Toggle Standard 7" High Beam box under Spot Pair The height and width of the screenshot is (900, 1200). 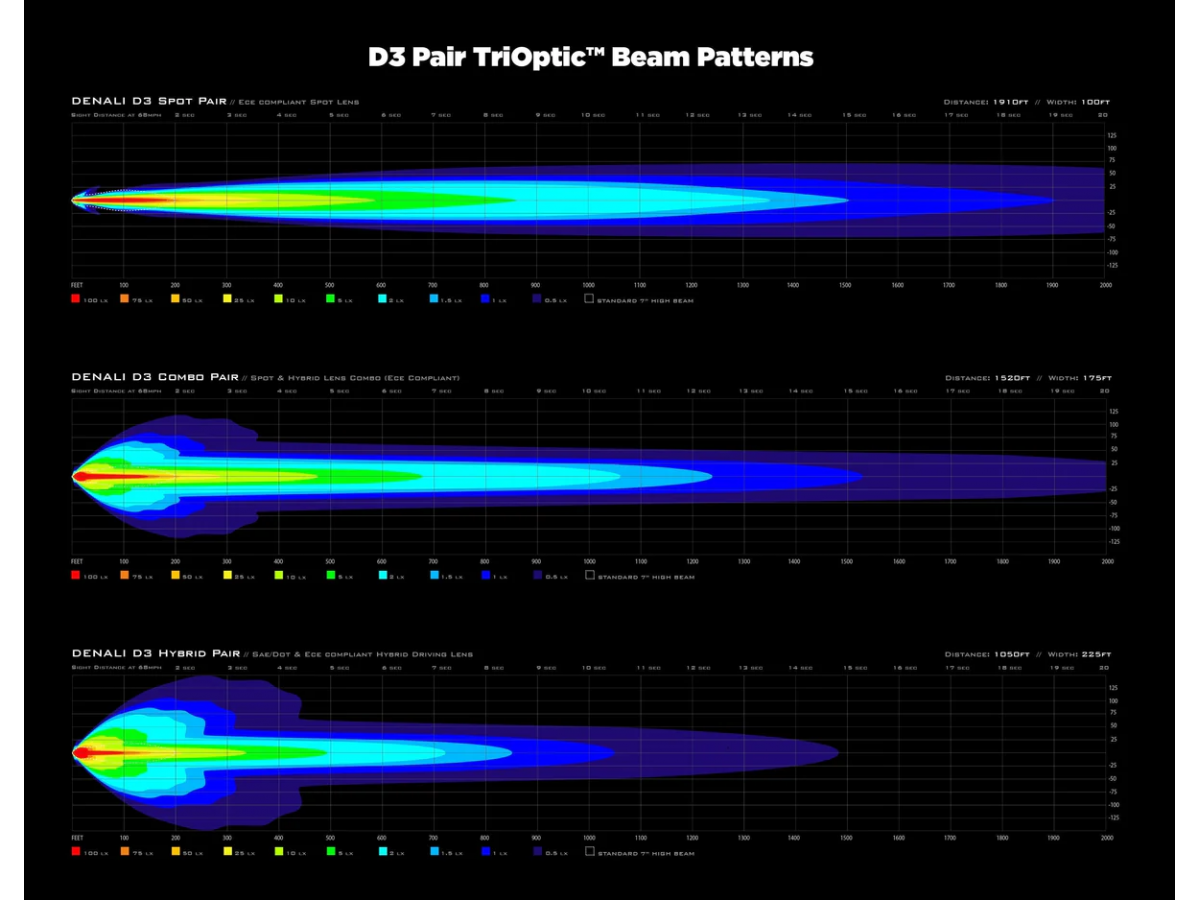tap(589, 299)
